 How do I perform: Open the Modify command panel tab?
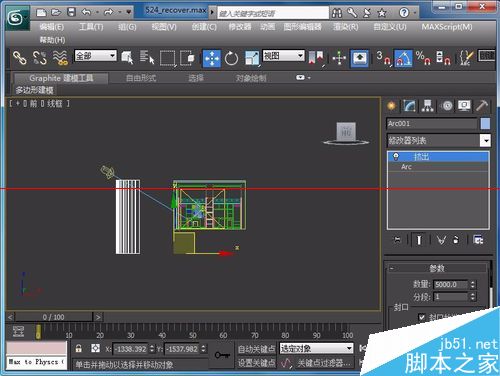(409, 106)
